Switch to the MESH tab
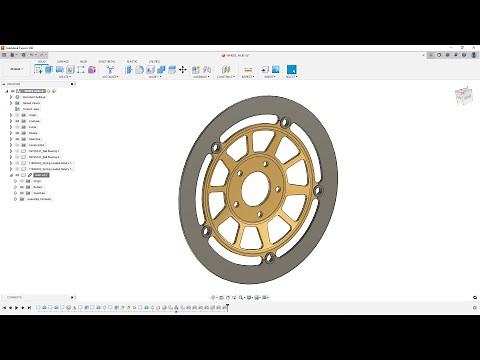This screenshot has height=360, width=480. coord(83,62)
